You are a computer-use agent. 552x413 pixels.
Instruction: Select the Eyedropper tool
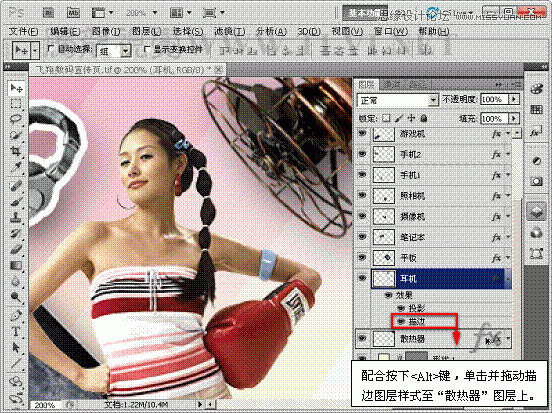point(16,167)
